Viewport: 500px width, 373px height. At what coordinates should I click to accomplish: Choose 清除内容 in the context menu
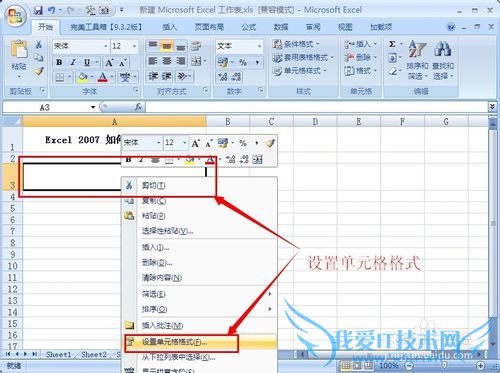click(x=200, y=277)
